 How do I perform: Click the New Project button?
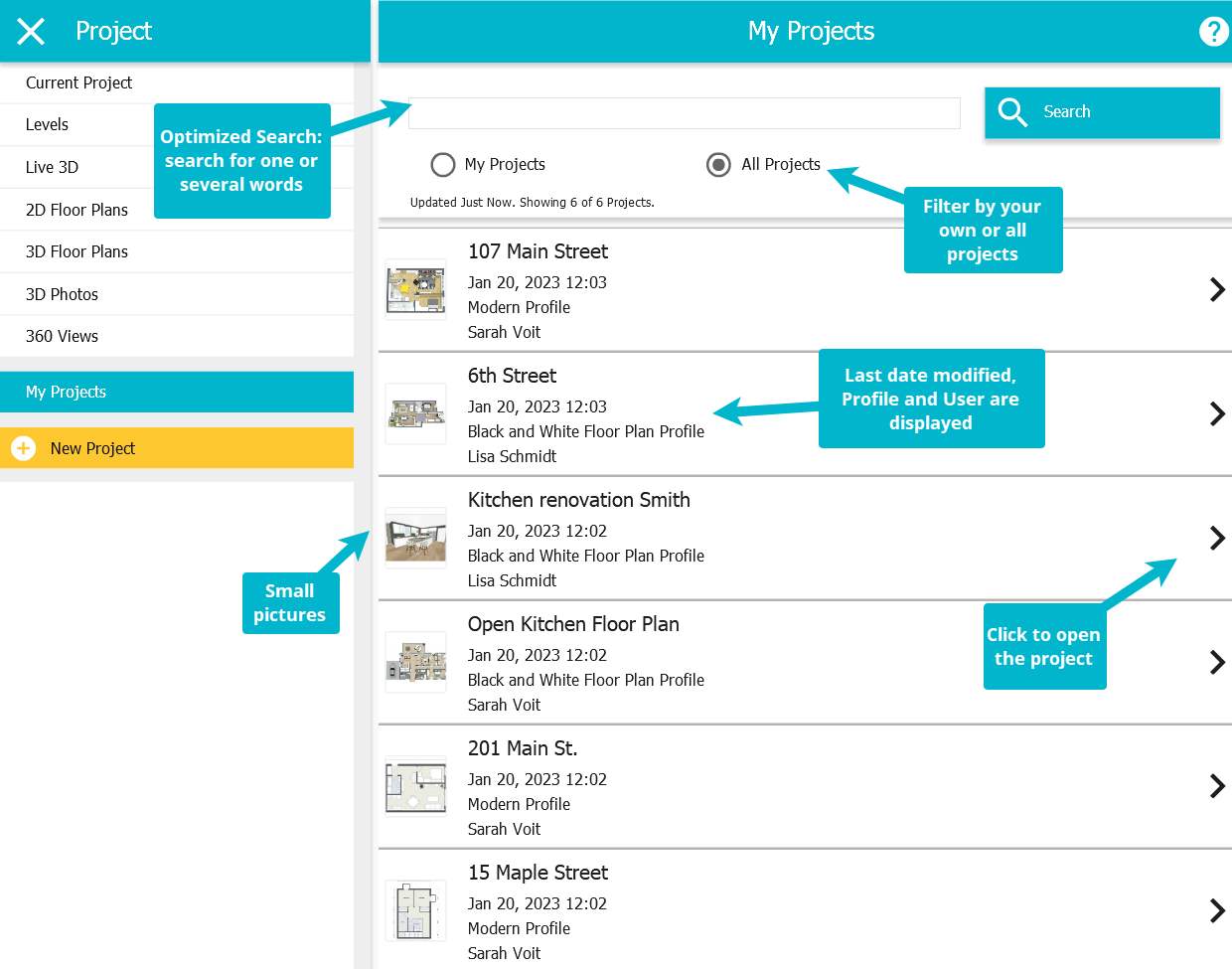coord(92,448)
